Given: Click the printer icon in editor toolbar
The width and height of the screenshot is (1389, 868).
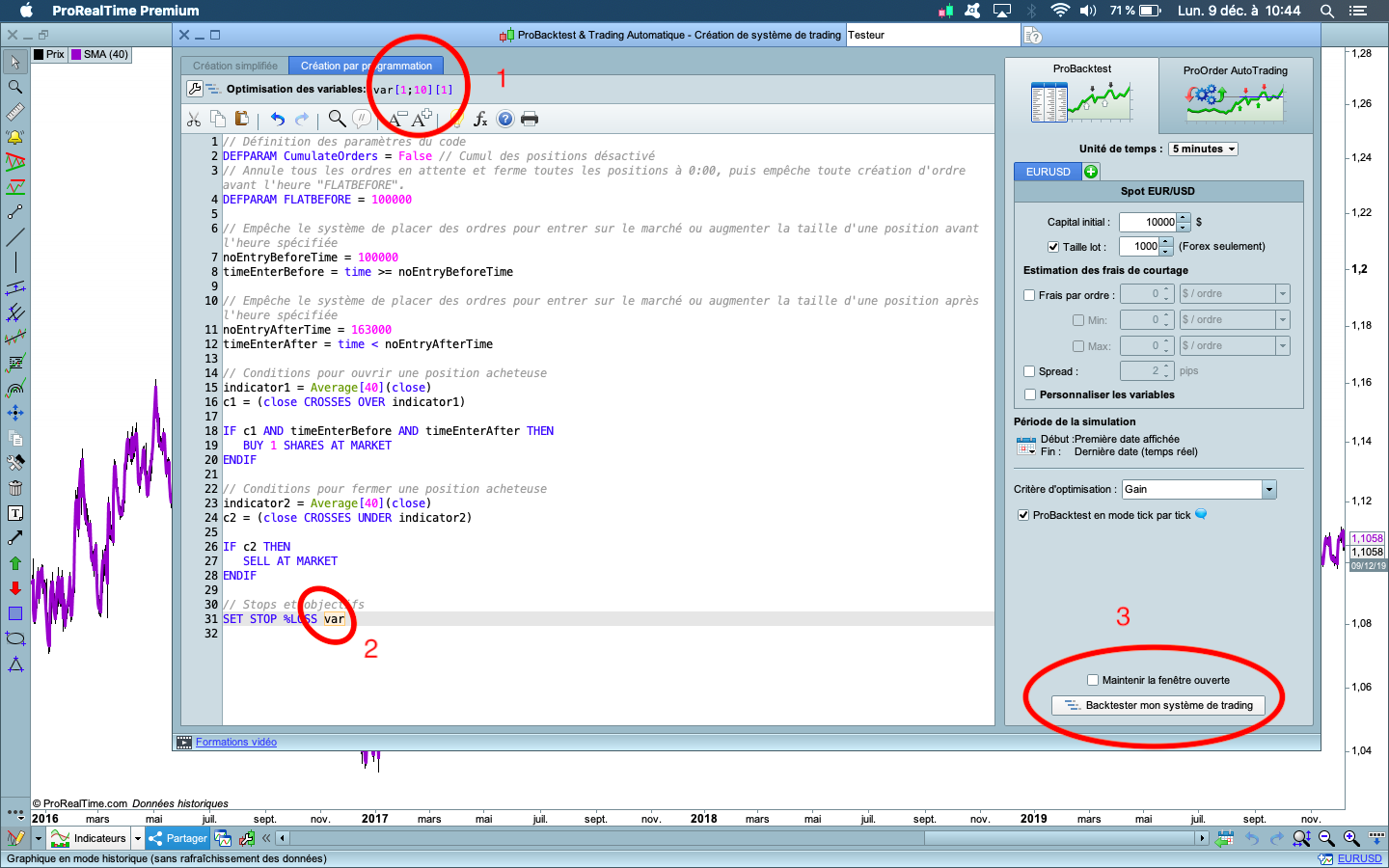Looking at the screenshot, I should [530, 120].
